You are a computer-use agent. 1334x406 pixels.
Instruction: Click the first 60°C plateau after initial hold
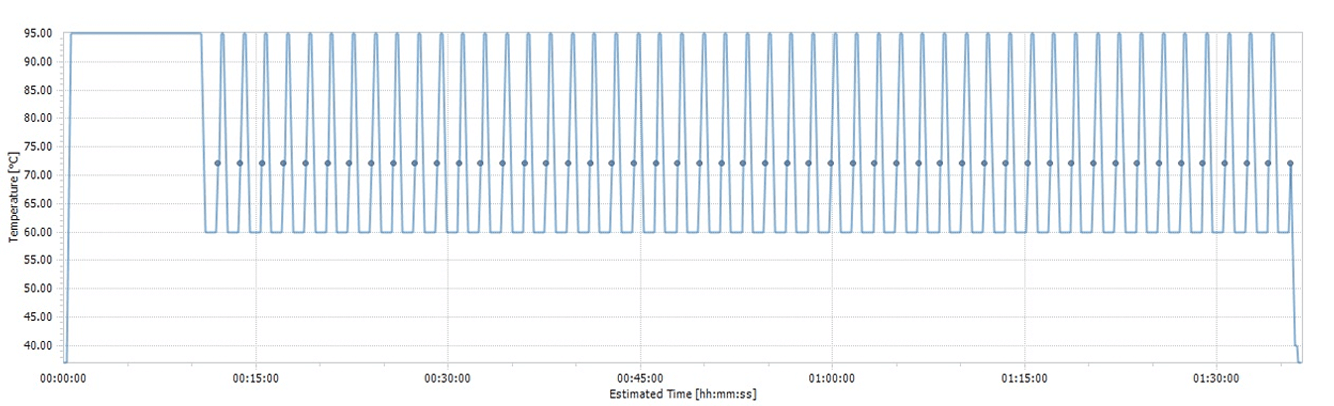pyautogui.click(x=211, y=232)
